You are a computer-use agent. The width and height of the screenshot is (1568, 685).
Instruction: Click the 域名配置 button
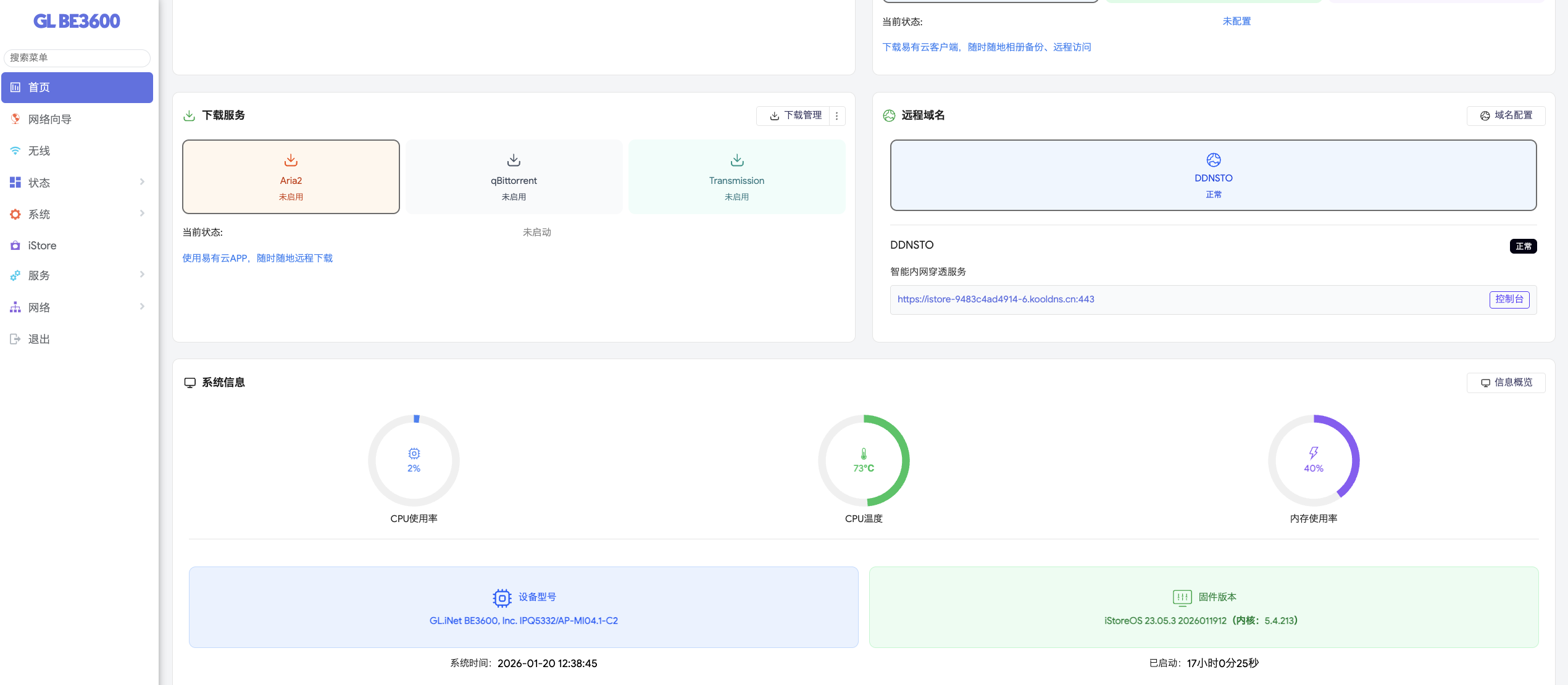coord(1506,116)
